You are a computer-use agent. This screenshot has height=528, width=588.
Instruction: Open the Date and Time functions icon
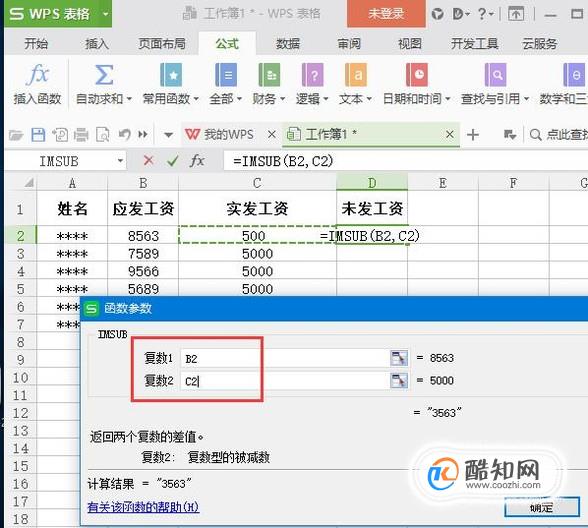click(x=417, y=75)
